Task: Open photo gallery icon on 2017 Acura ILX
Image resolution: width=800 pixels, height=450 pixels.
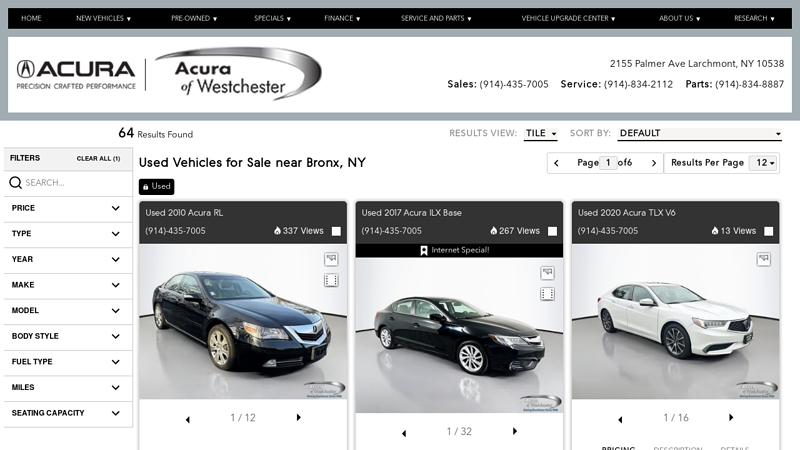Action: (547, 273)
